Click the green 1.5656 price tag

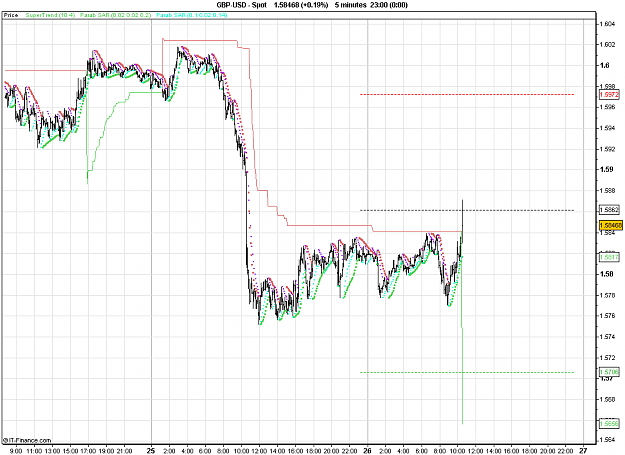tap(609, 424)
